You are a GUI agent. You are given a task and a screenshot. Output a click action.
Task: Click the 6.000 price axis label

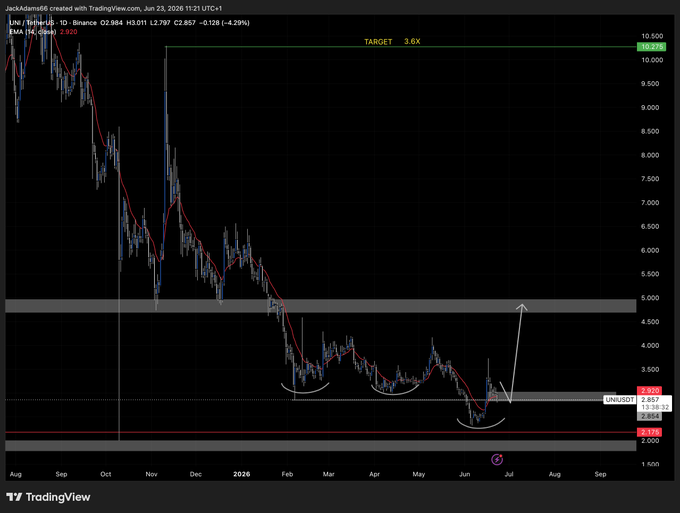coord(650,250)
